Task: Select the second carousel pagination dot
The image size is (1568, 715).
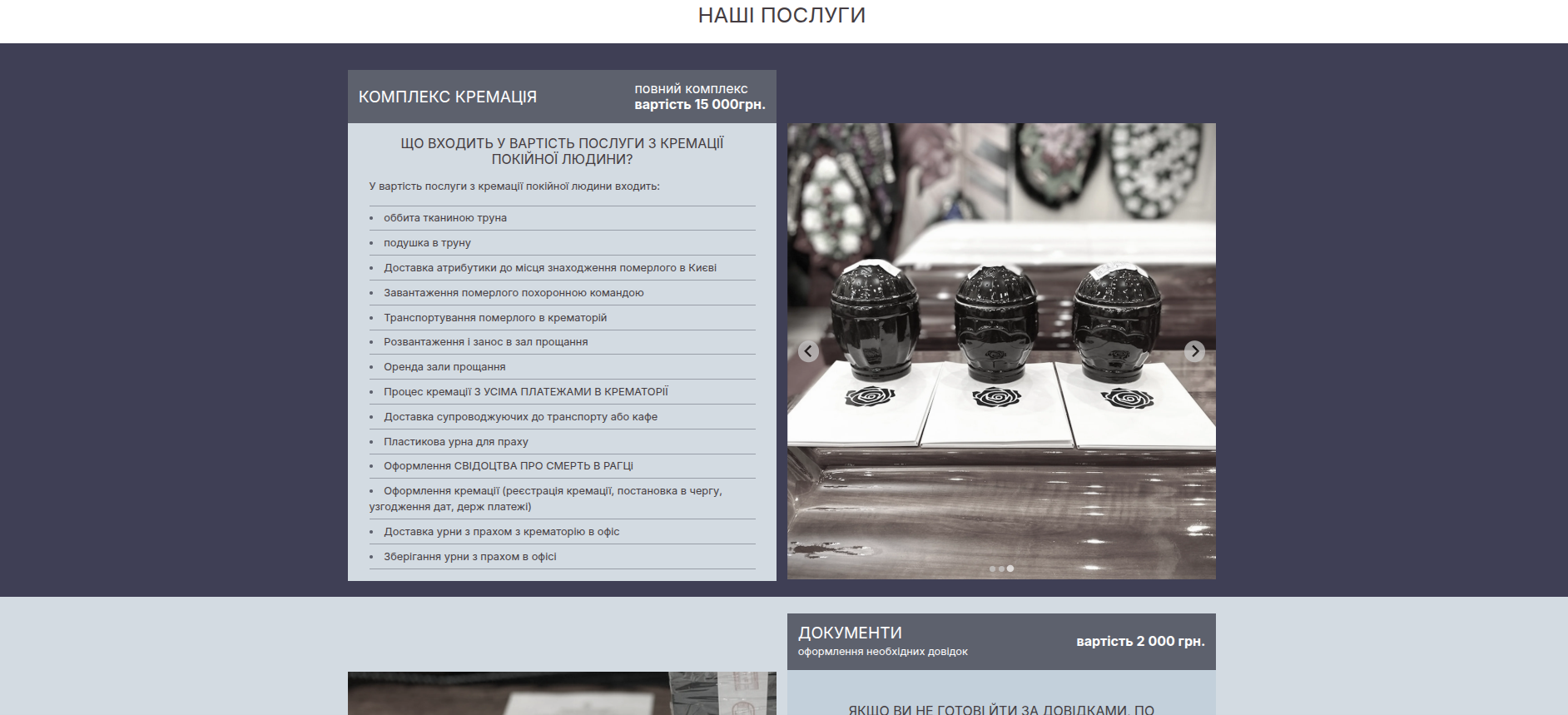Action: click(1001, 569)
